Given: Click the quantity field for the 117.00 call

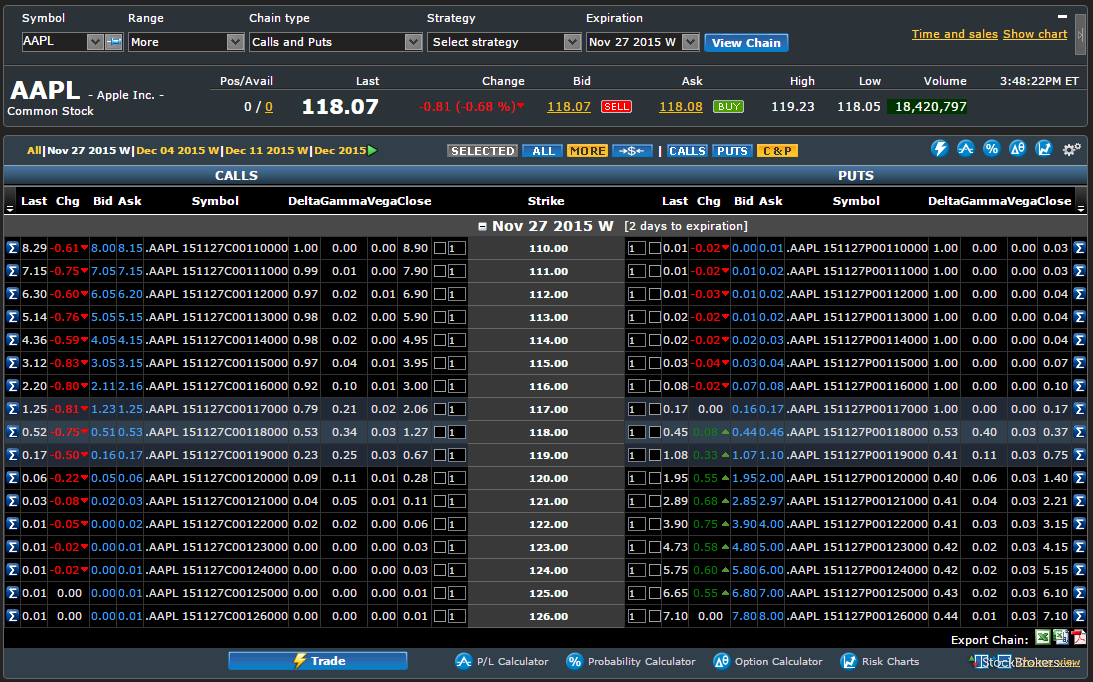Looking at the screenshot, I should click(x=457, y=409).
